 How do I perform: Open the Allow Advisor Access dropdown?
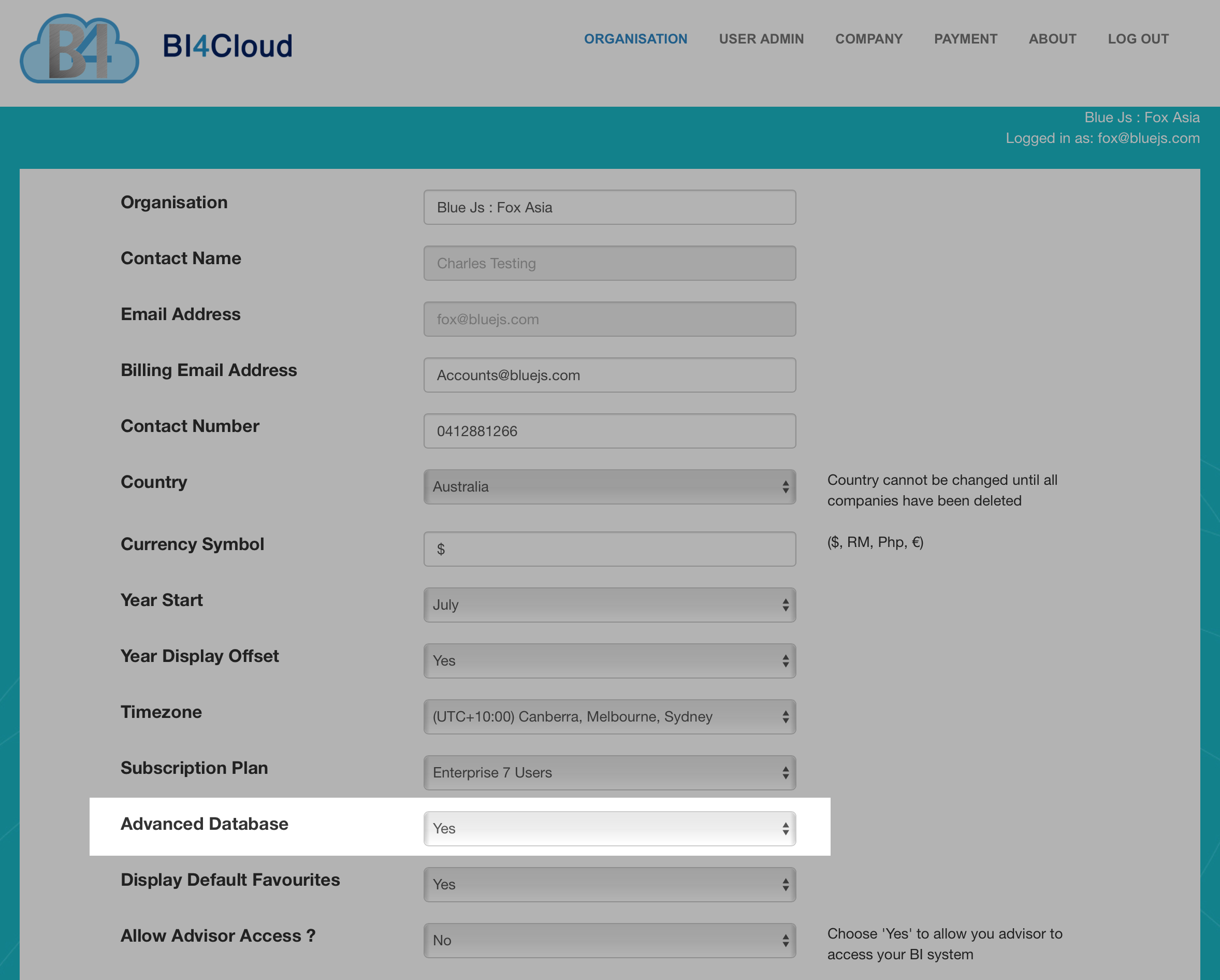click(x=609, y=941)
